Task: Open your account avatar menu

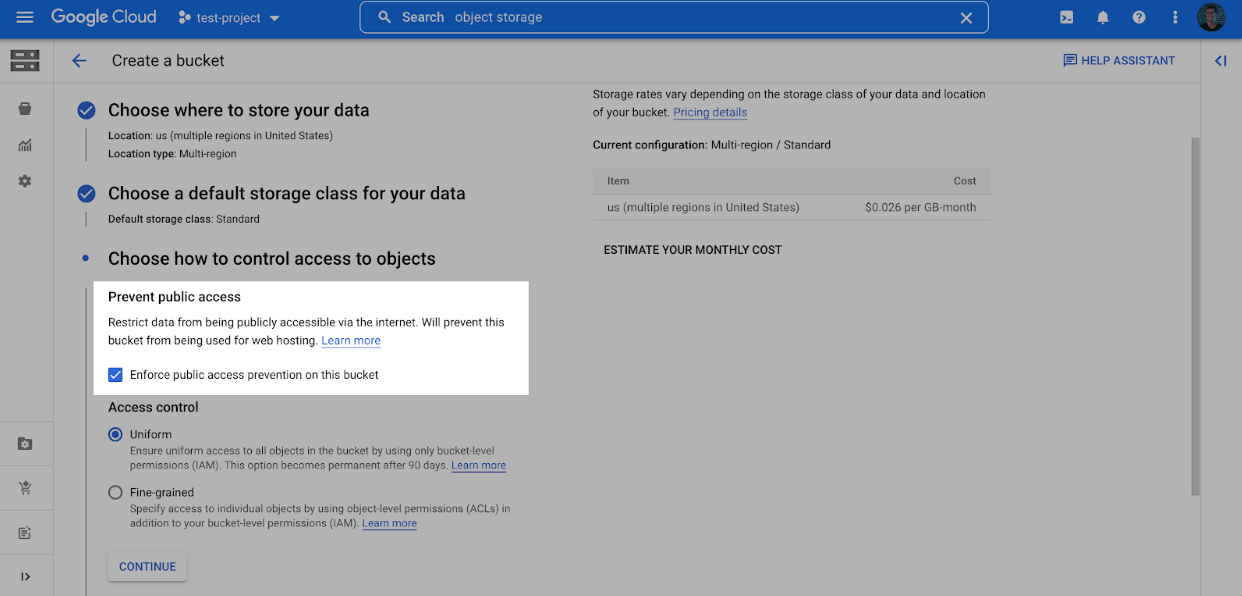Action: coord(1210,17)
